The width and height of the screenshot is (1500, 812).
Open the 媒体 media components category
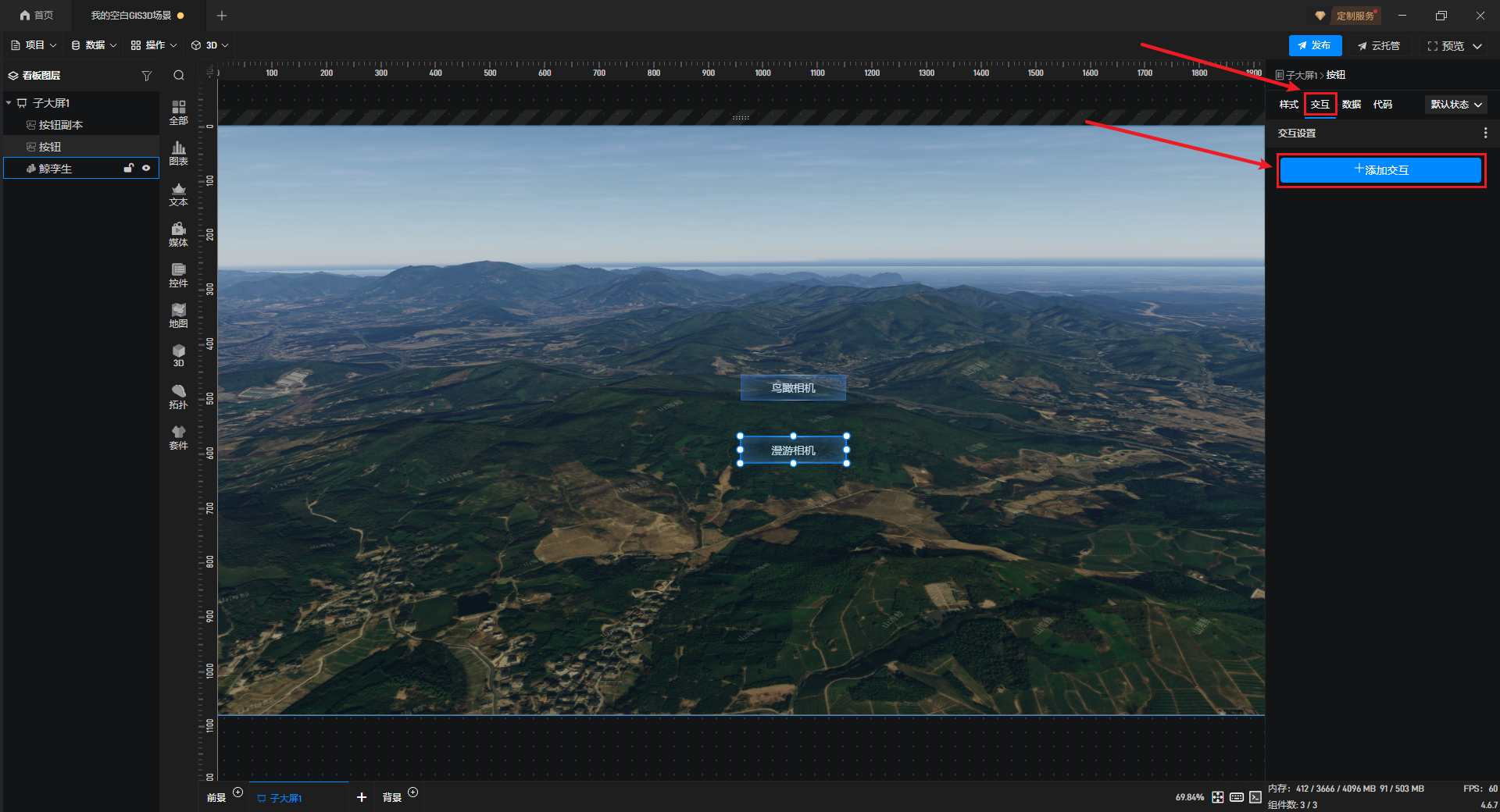[178, 233]
